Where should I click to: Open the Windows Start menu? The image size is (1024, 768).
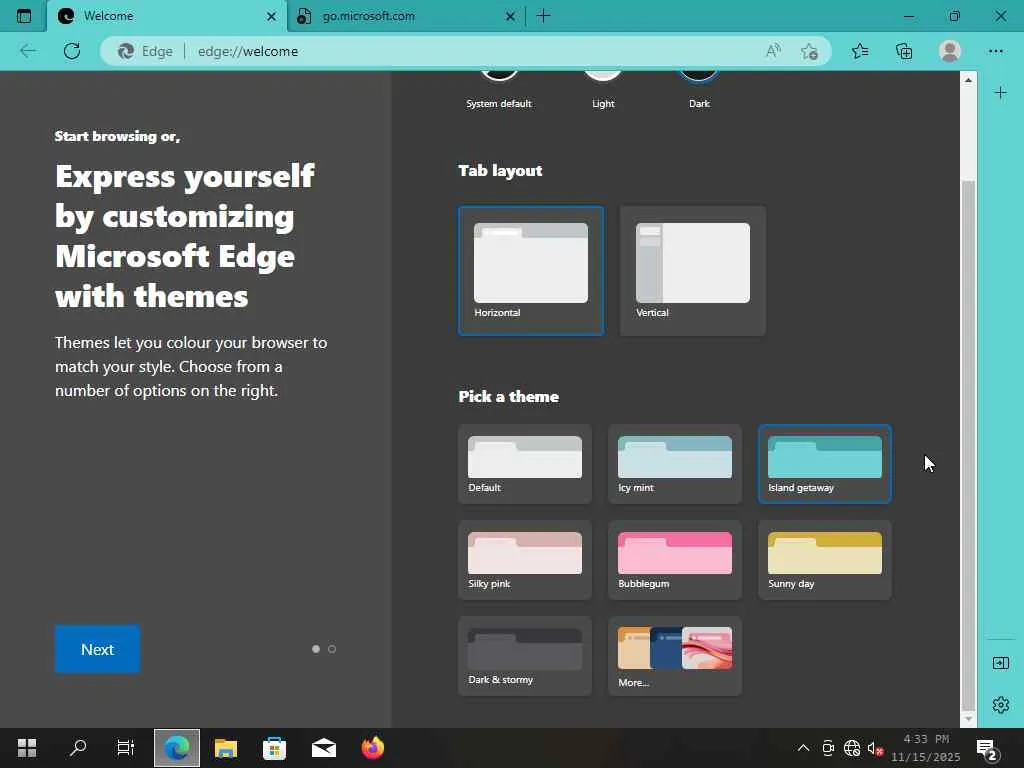pos(27,748)
